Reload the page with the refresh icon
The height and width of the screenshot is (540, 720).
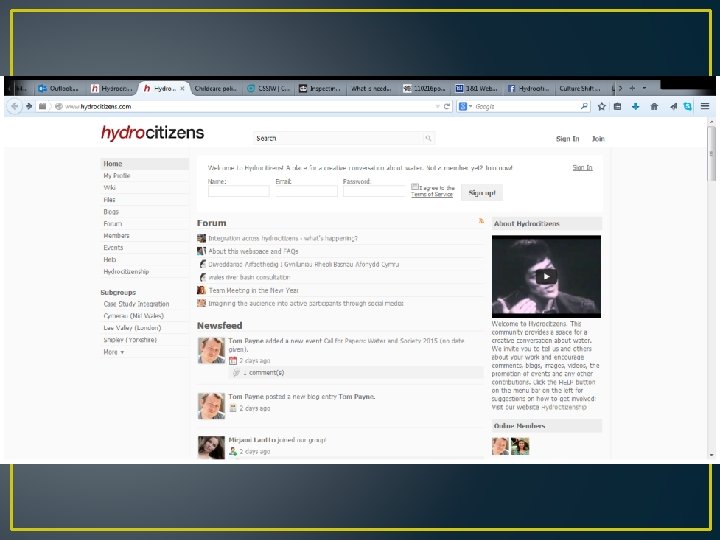[x=447, y=106]
